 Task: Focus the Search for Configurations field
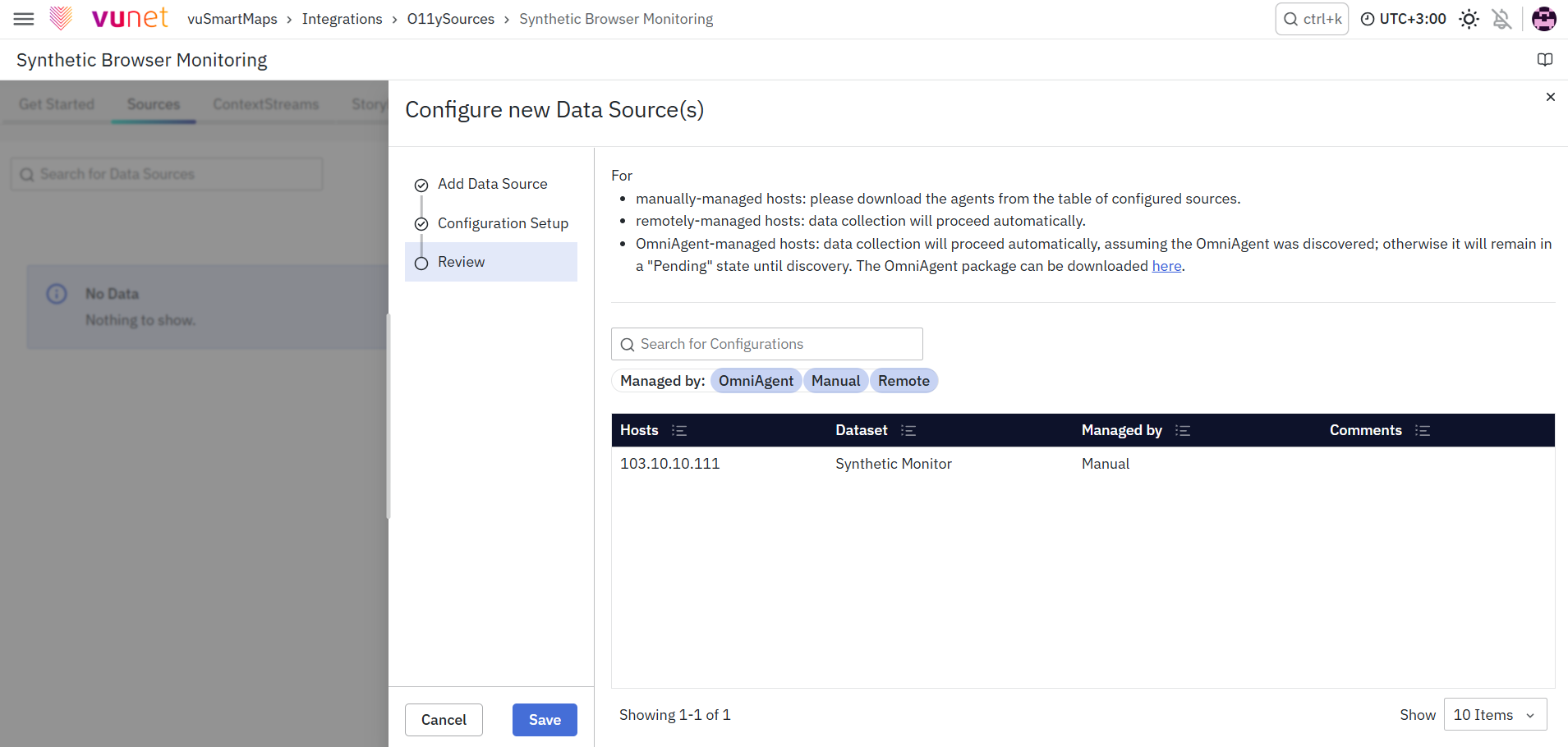pos(767,344)
